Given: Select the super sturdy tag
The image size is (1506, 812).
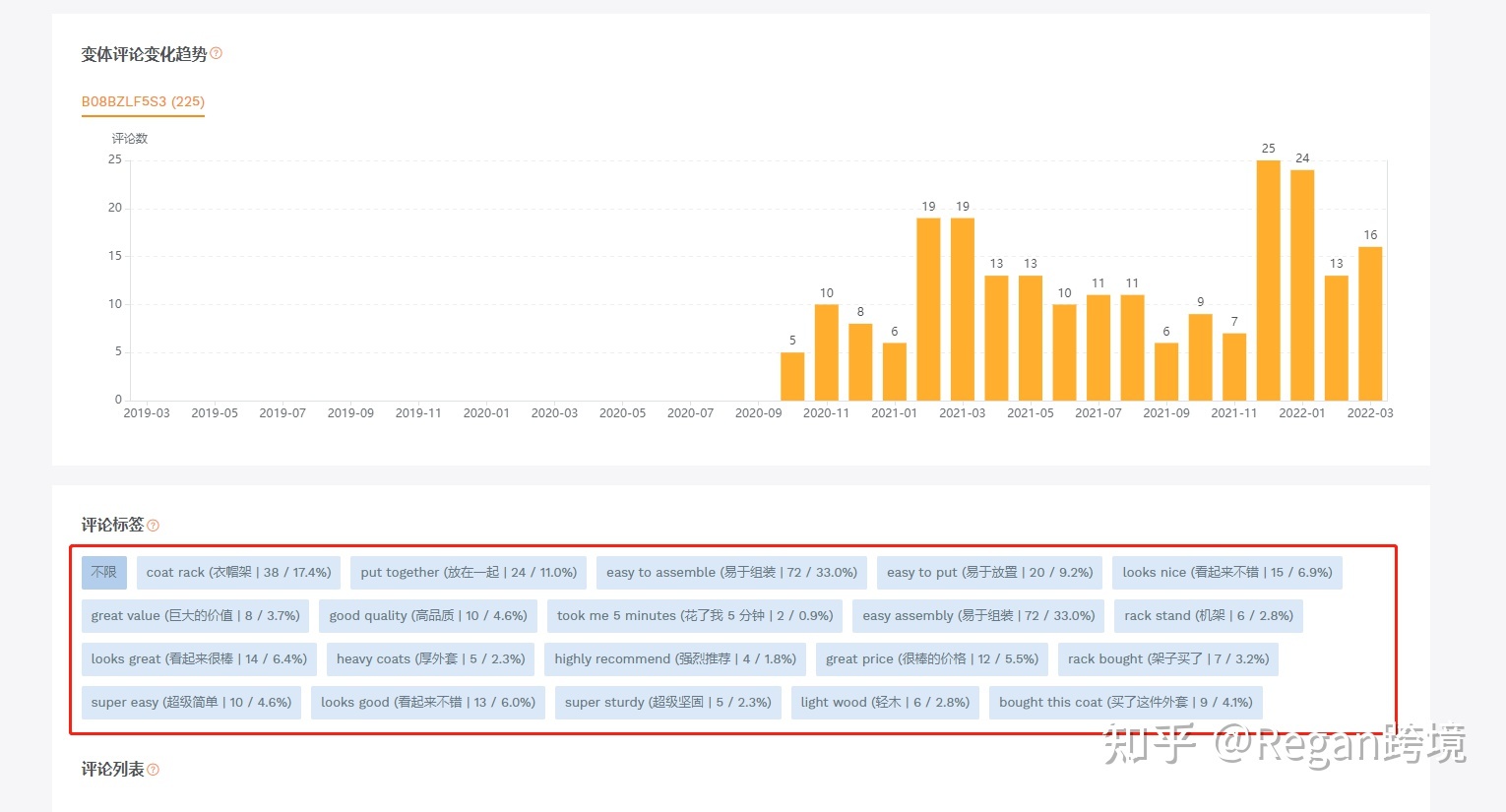Looking at the screenshot, I should click(667, 703).
